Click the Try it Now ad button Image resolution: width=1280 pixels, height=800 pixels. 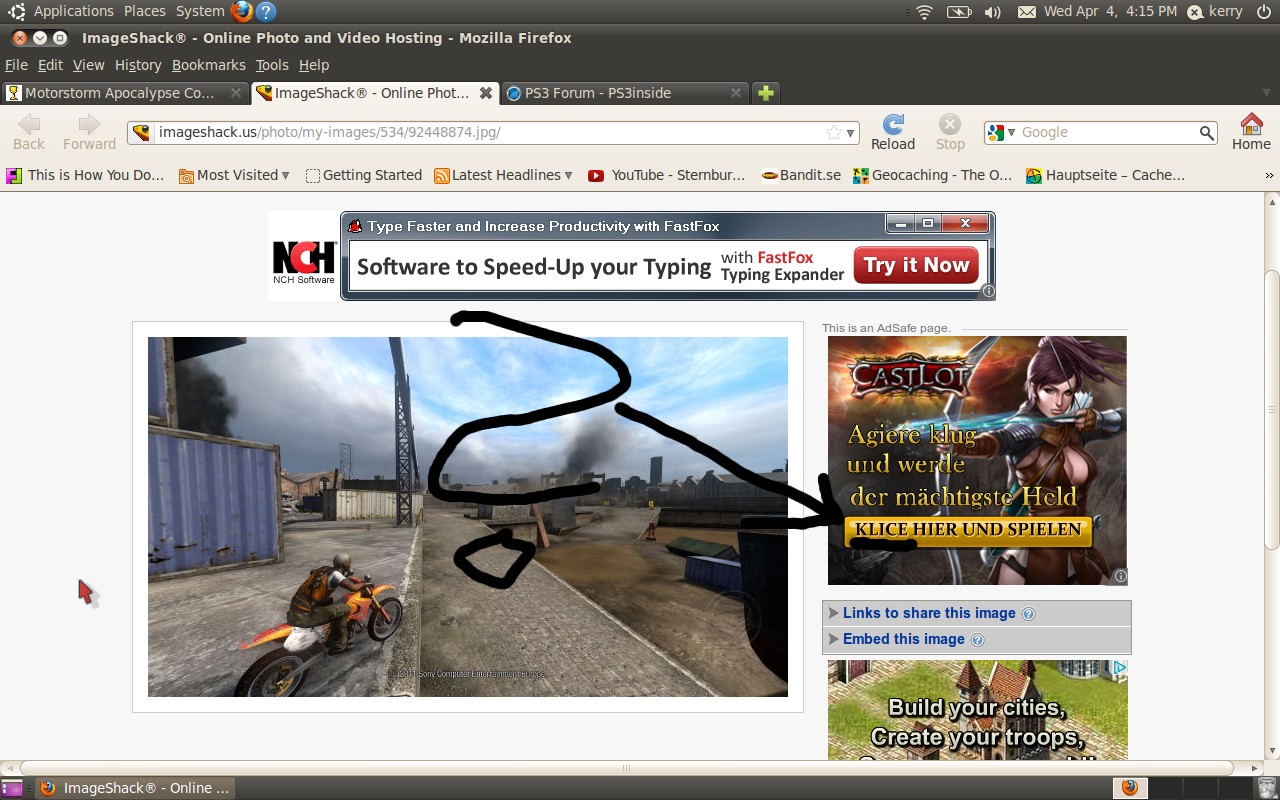pyautogui.click(x=916, y=266)
